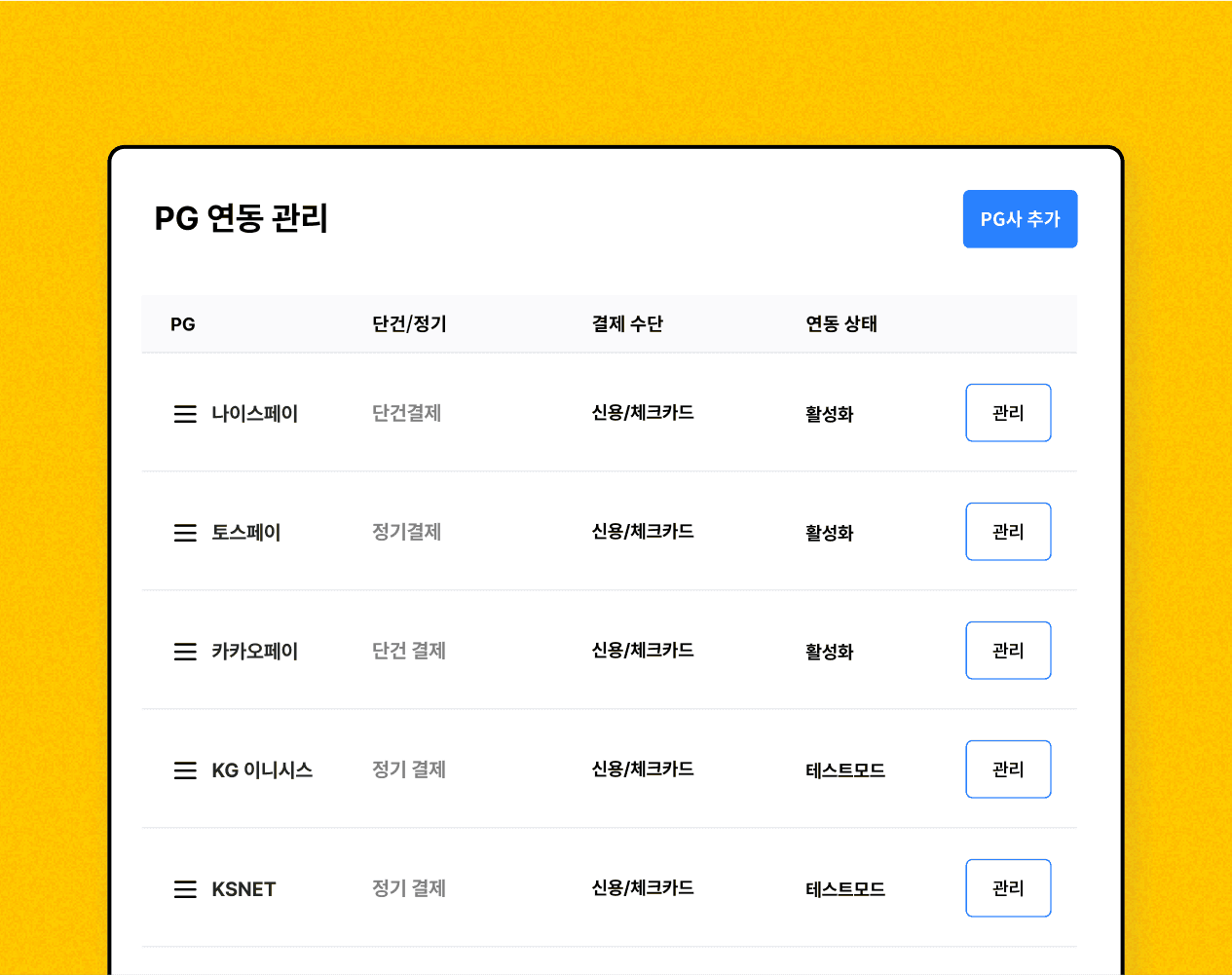Select the KG 이니시스 PG name
1232x975 pixels.
pyautogui.click(x=262, y=770)
